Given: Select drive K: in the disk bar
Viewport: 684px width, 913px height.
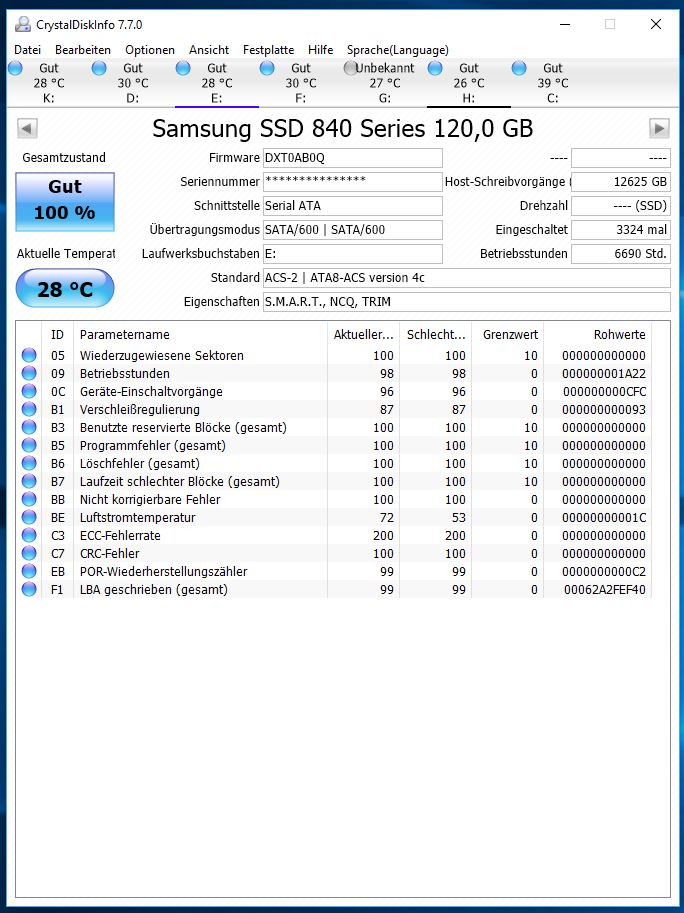Looking at the screenshot, I should point(49,83).
